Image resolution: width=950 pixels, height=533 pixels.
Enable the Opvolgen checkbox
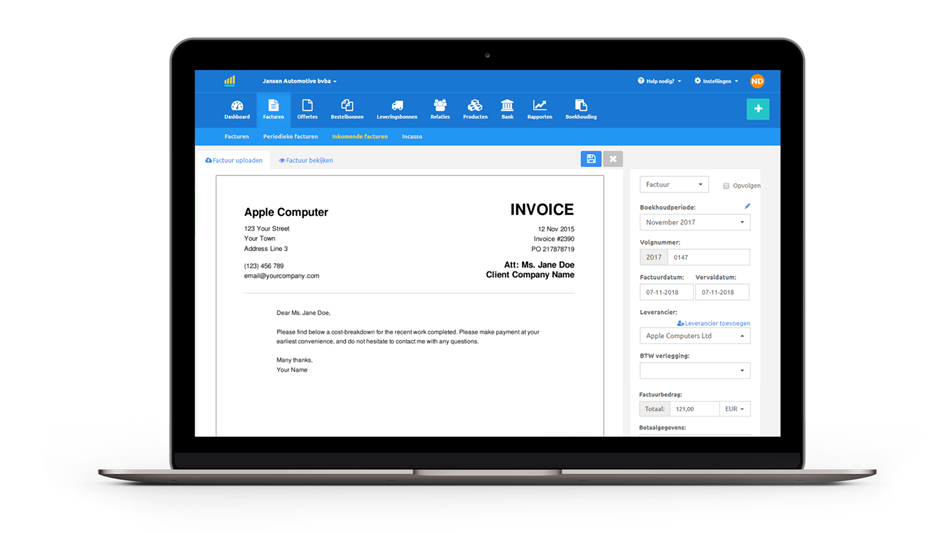pyautogui.click(x=727, y=186)
